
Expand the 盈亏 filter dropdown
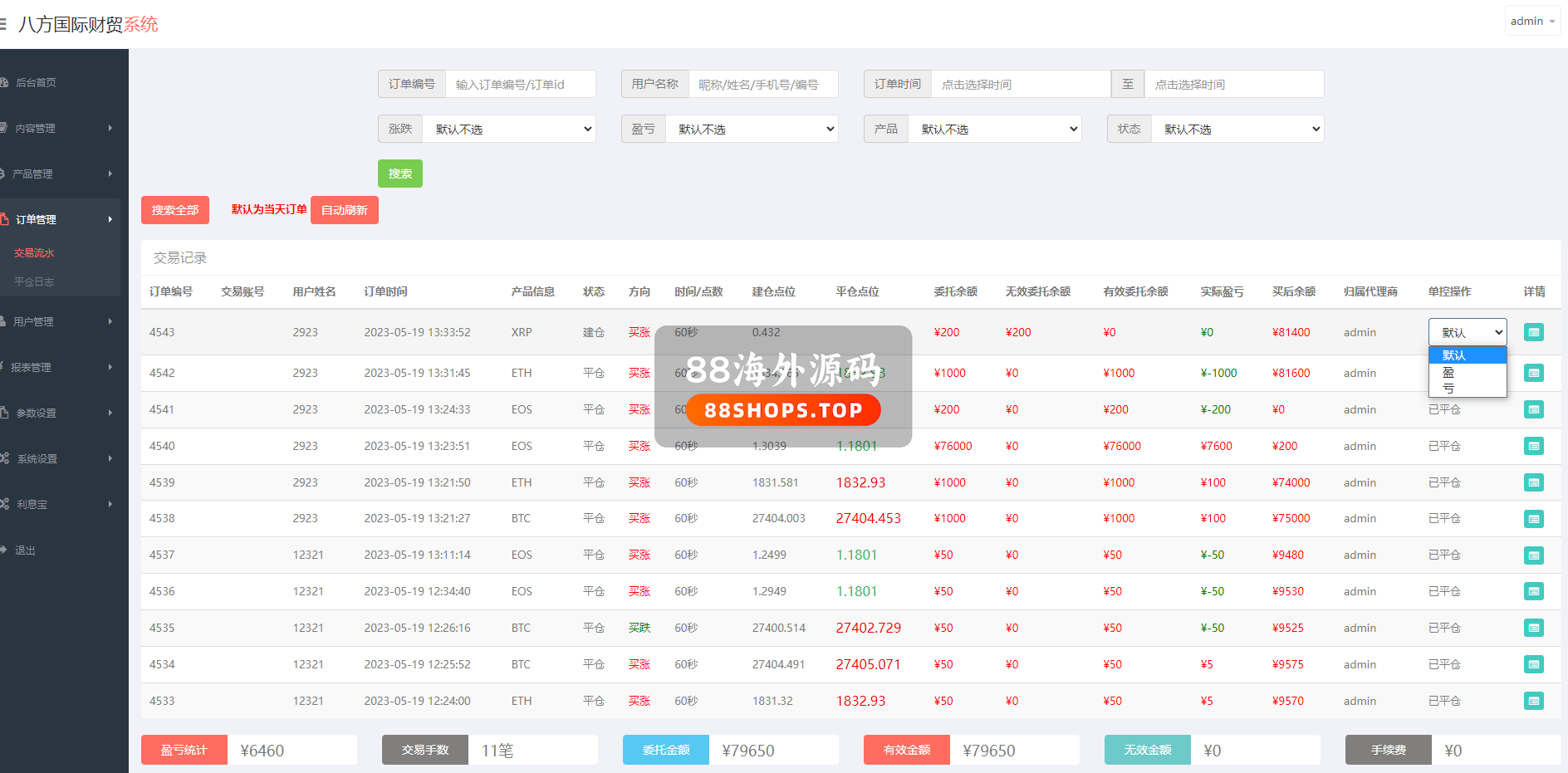(752, 129)
